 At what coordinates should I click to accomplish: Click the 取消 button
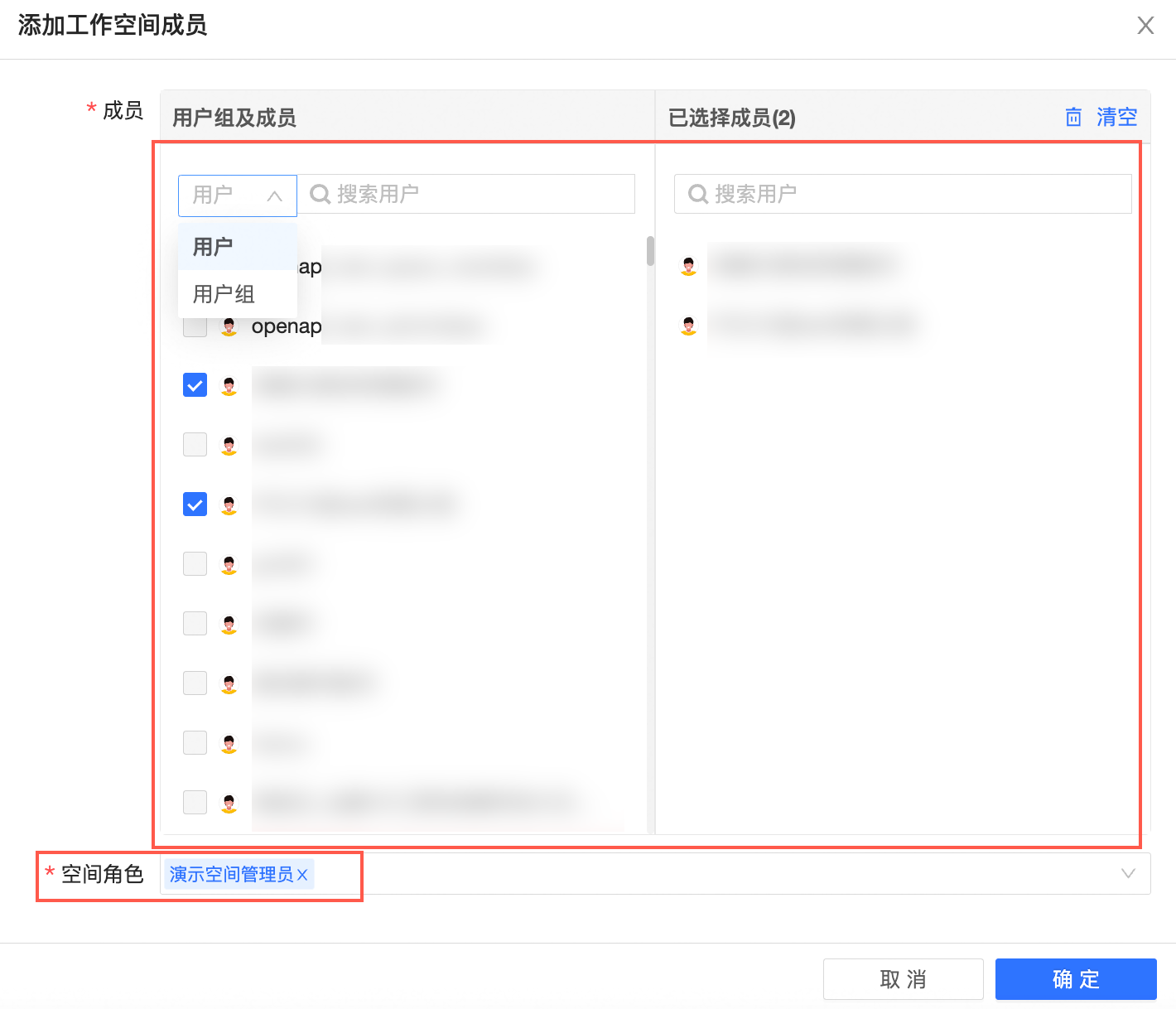coord(903,979)
